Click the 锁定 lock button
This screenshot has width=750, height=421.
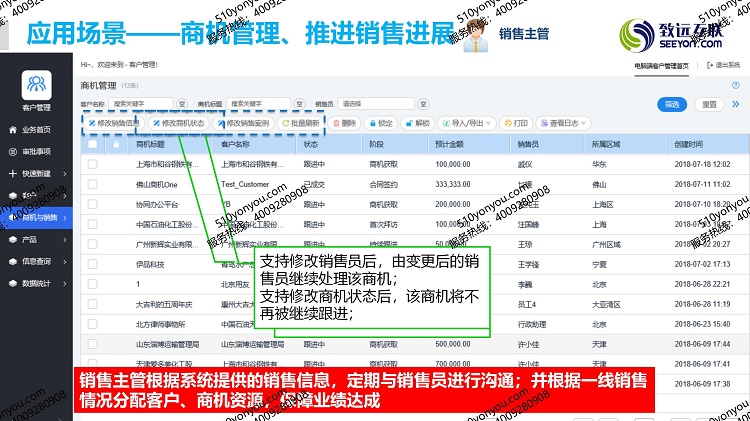[380, 123]
